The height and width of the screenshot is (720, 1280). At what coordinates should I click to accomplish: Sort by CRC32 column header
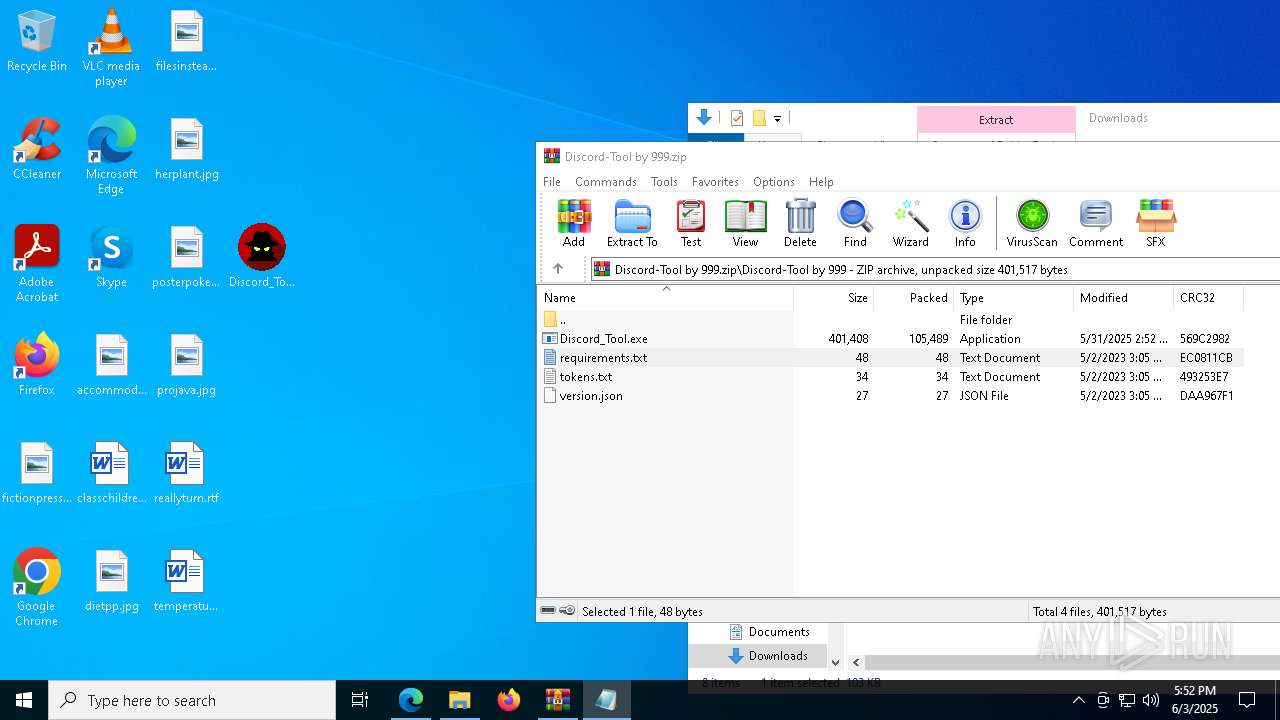point(1208,298)
